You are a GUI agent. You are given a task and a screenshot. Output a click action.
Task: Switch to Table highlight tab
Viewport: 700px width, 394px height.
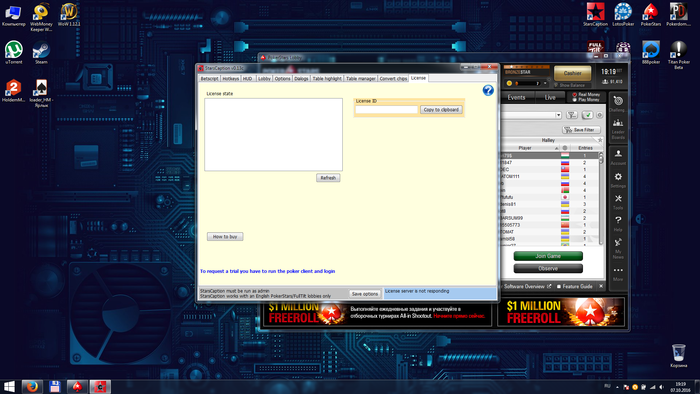point(327,79)
